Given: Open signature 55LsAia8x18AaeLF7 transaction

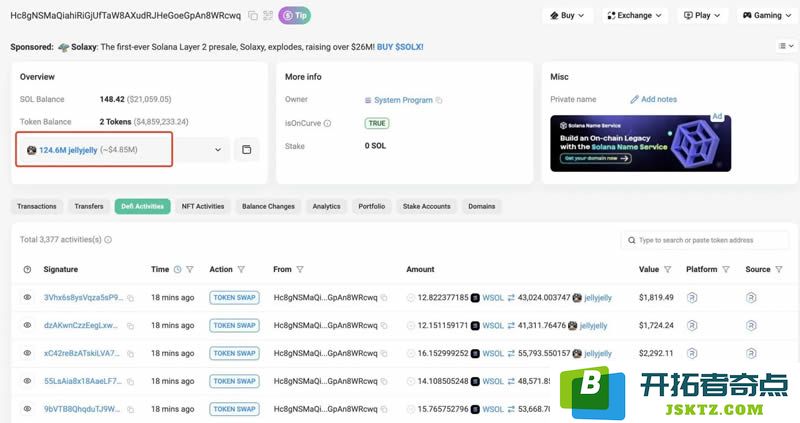Looking at the screenshot, I should (83, 381).
